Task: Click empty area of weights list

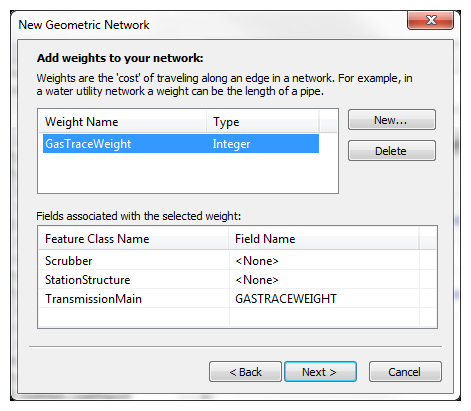Action: (x=188, y=173)
